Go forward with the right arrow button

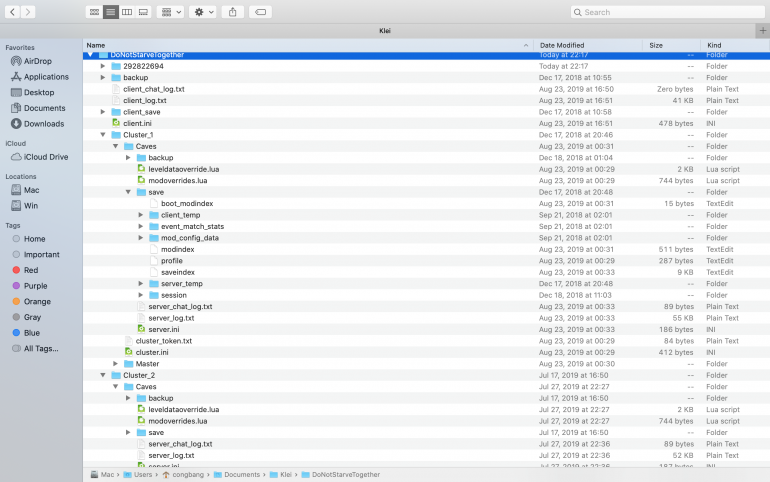pos(28,12)
